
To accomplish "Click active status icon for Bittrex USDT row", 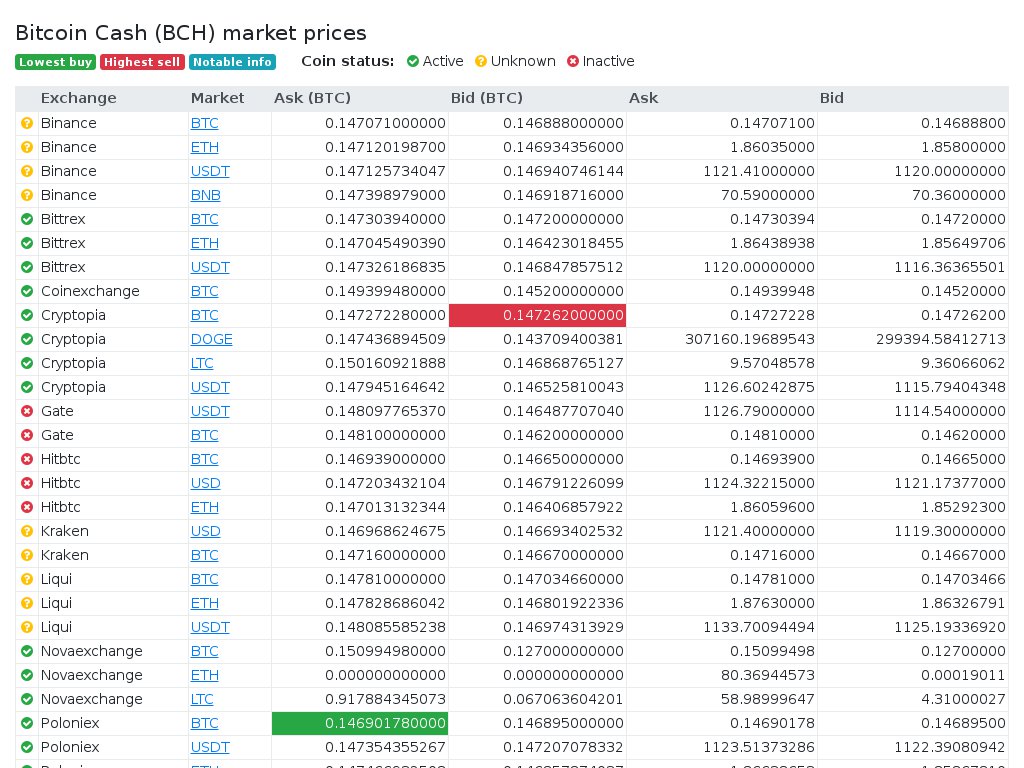I will (x=27, y=267).
